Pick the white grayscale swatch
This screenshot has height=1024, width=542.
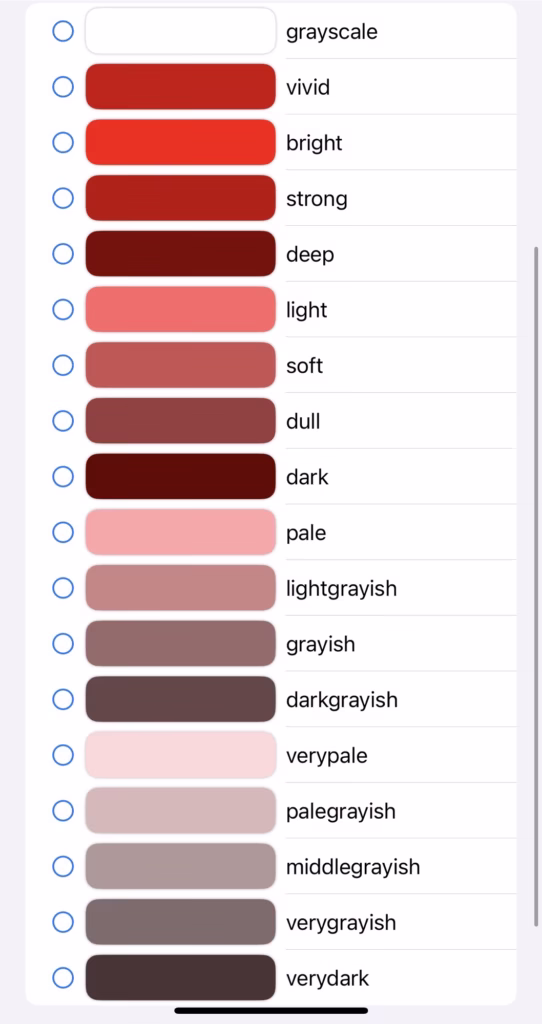coord(181,31)
